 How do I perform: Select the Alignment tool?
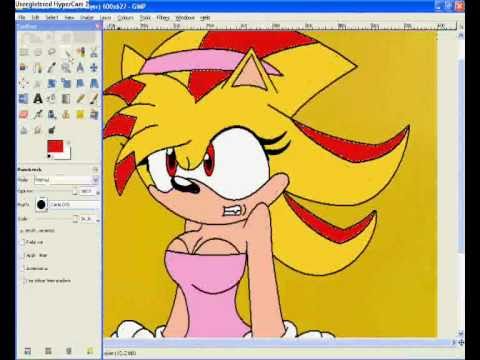24,83
